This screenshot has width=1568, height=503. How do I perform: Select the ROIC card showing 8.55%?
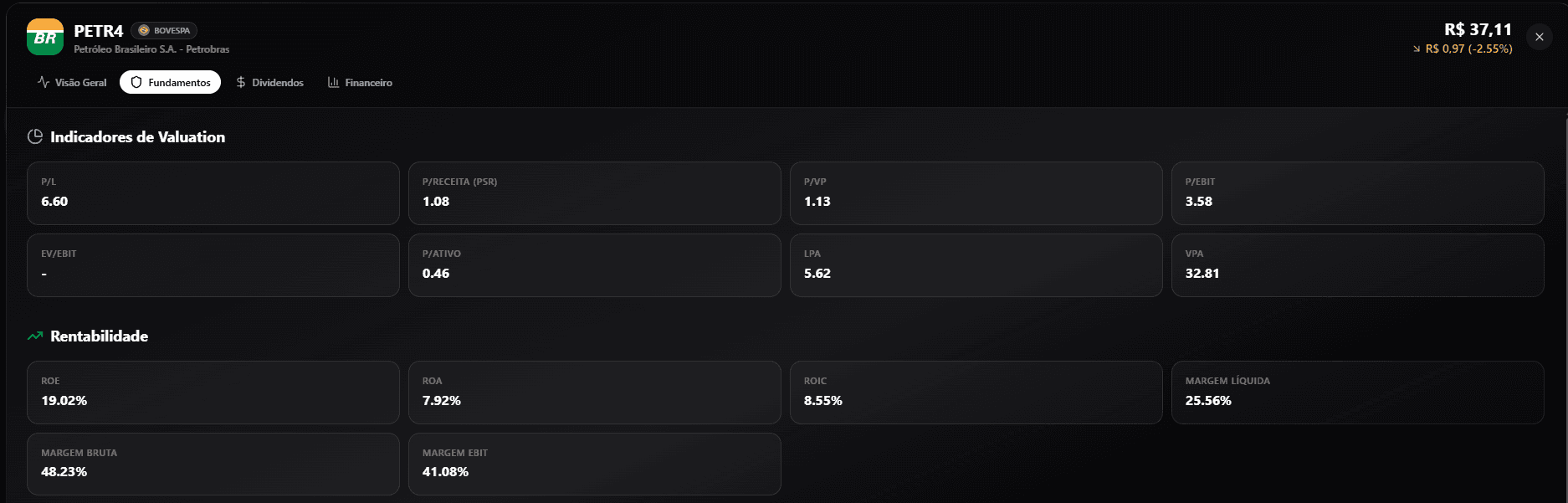(976, 393)
